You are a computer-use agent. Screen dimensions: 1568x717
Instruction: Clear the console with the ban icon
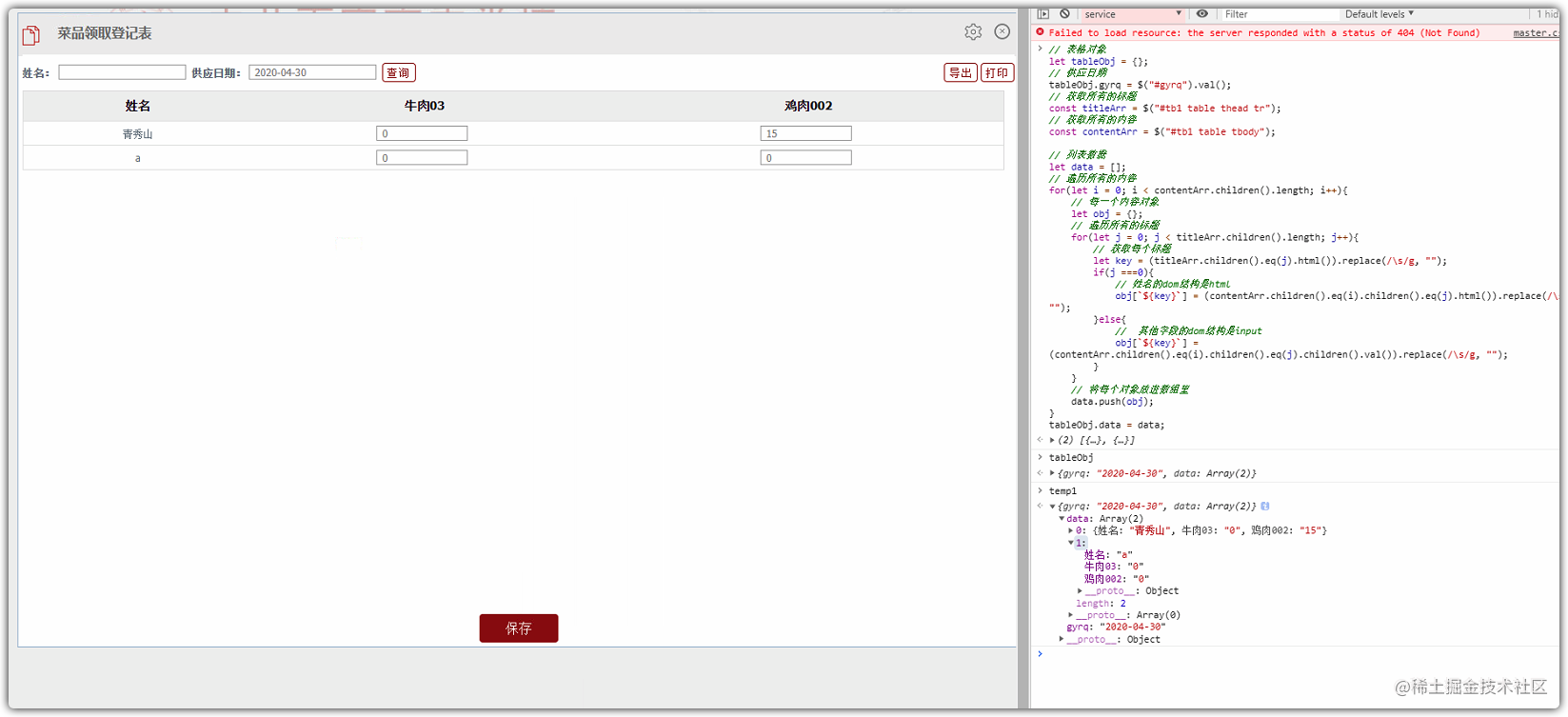pos(1064,13)
